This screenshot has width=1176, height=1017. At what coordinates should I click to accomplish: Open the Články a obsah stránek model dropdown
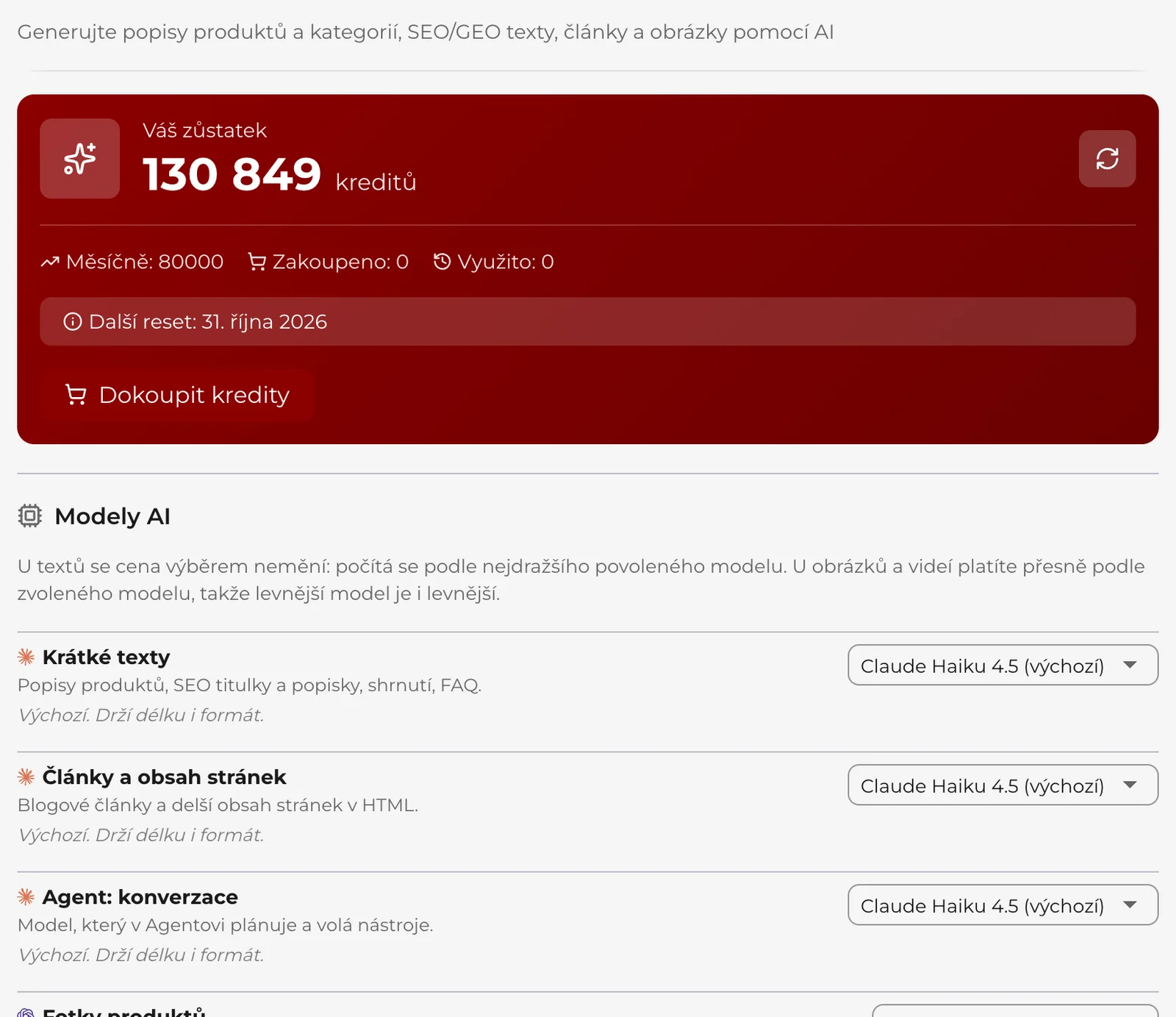tap(1003, 785)
